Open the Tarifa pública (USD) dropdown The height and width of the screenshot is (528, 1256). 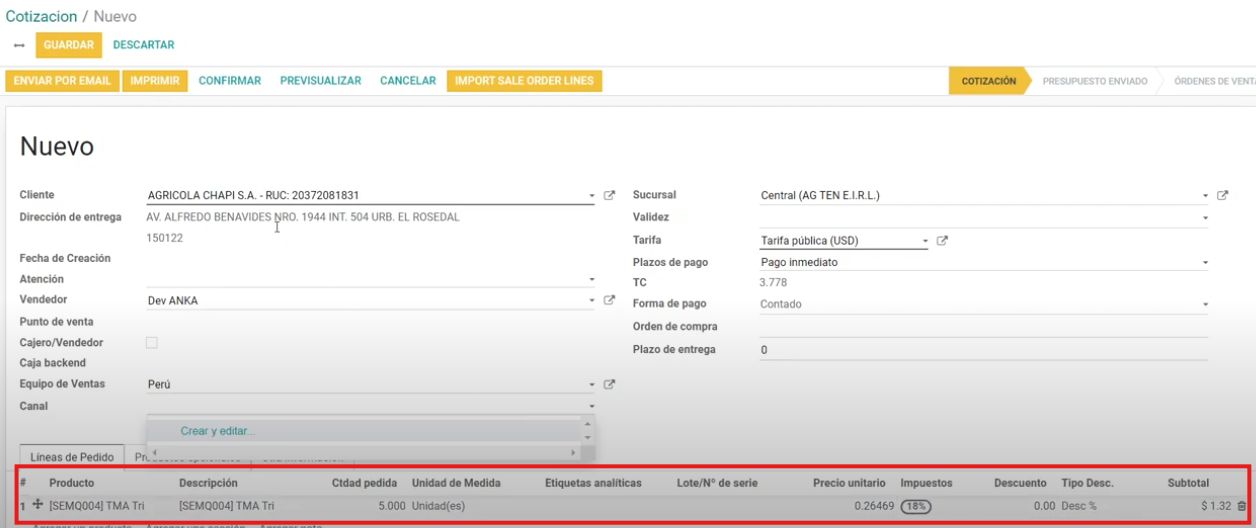click(x=925, y=241)
